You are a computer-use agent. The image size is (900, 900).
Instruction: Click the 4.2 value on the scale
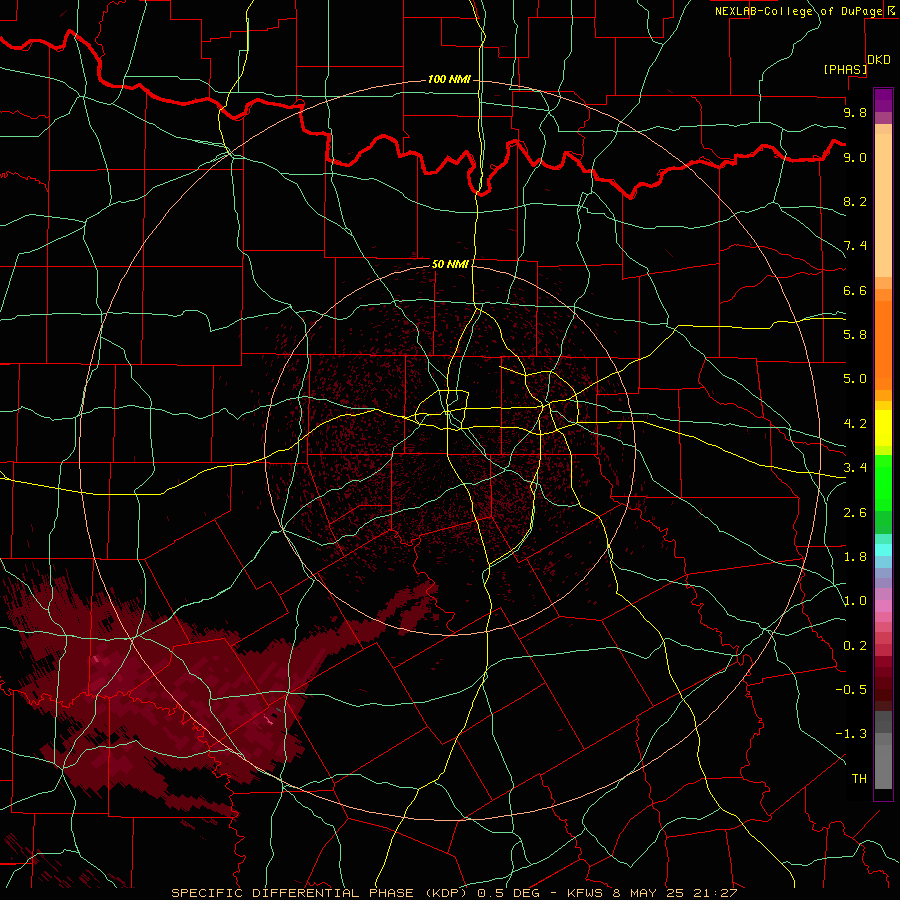[x=855, y=424]
